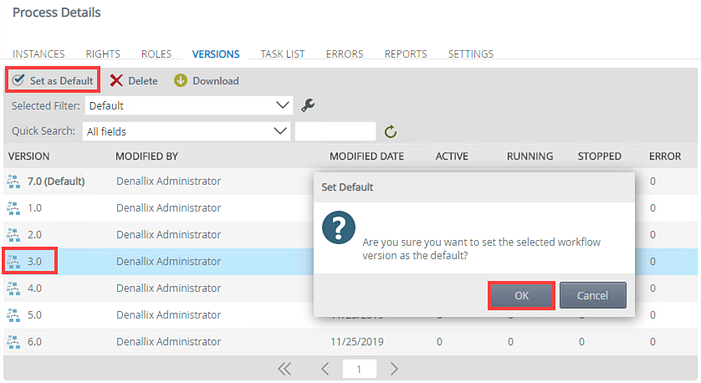Refresh the version list with the green arrow
The height and width of the screenshot is (383, 701).
[390, 131]
